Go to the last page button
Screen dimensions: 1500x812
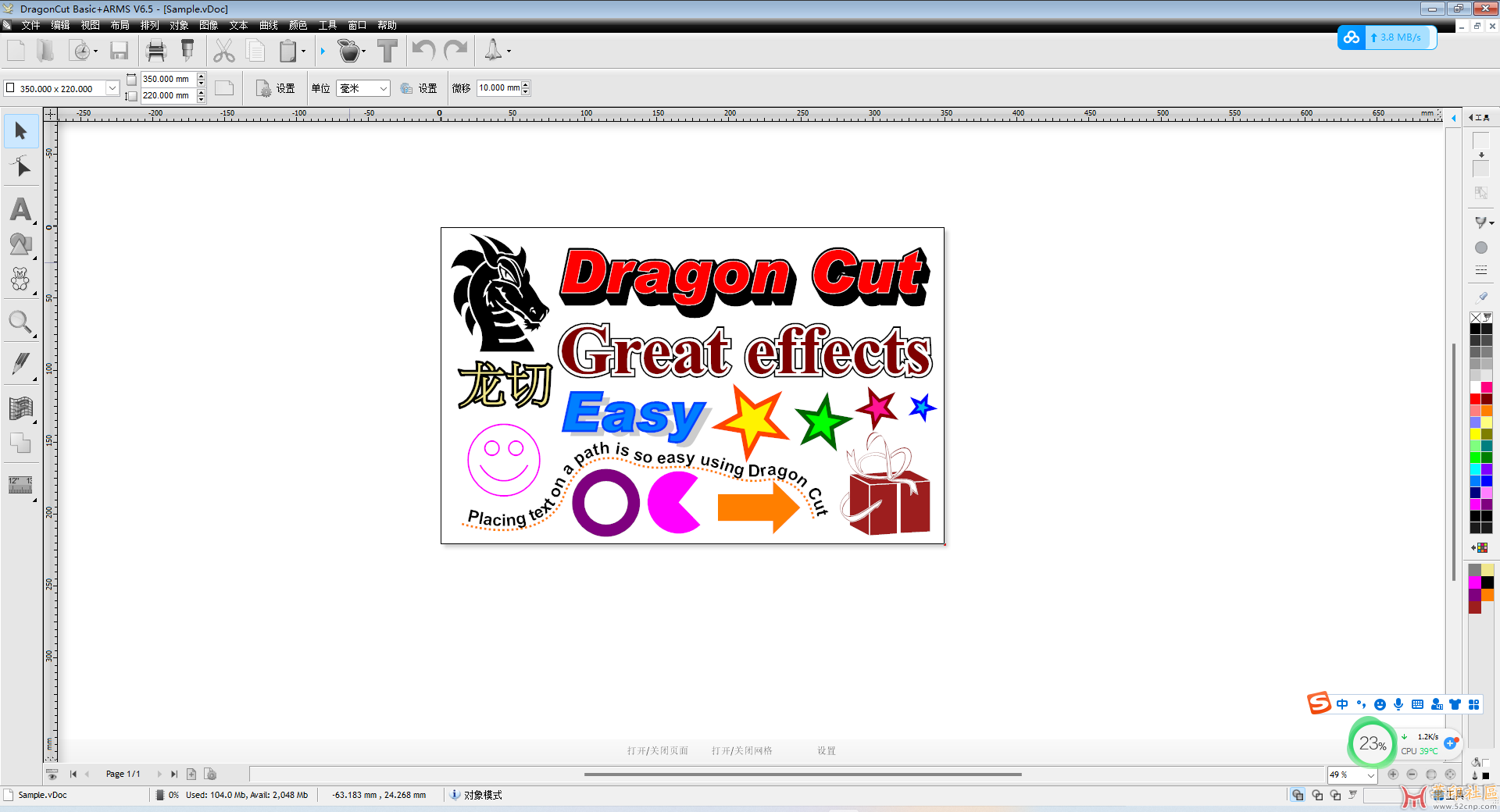click(173, 775)
